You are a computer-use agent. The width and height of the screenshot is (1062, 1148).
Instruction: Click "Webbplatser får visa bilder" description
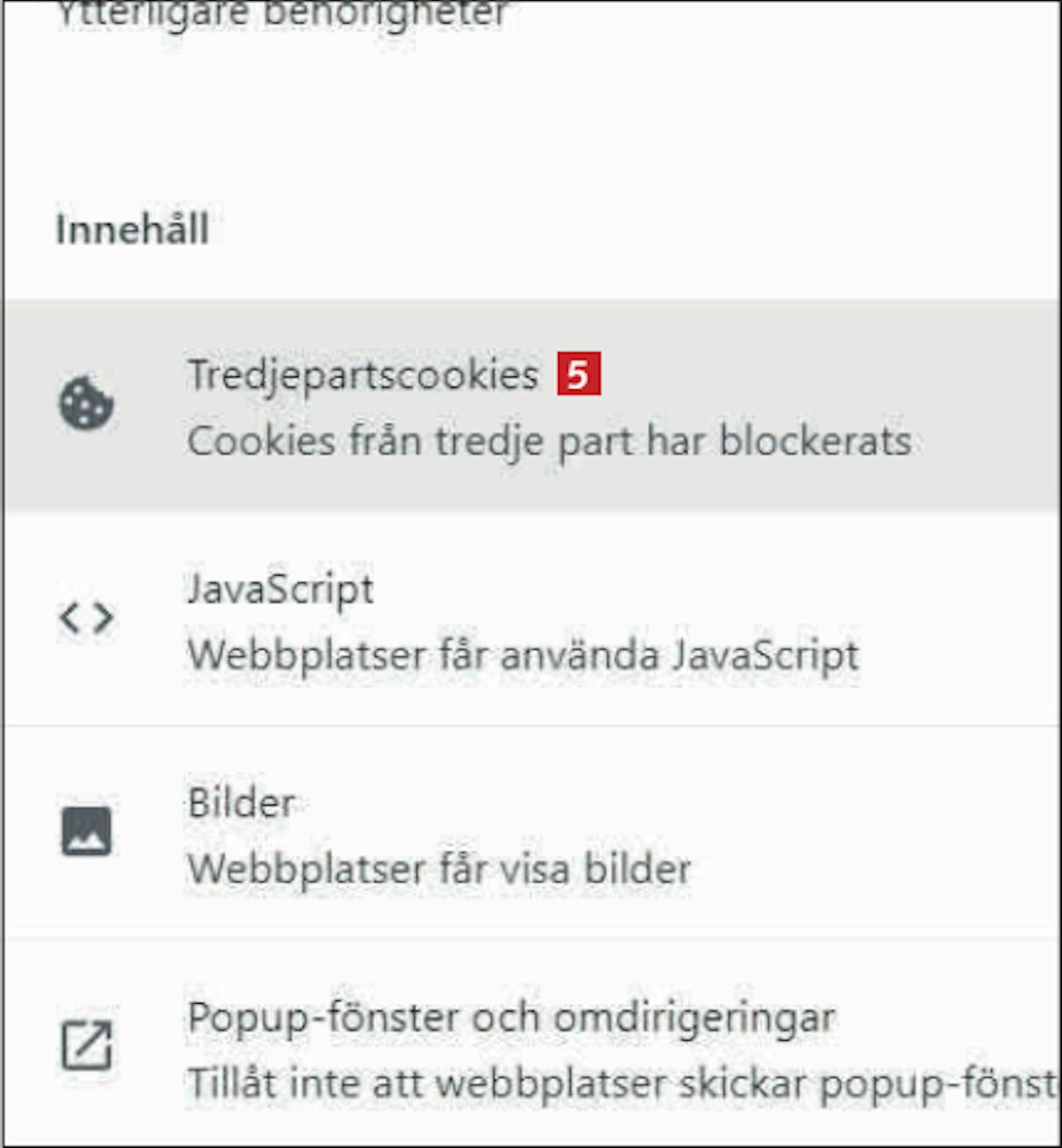click(439, 869)
